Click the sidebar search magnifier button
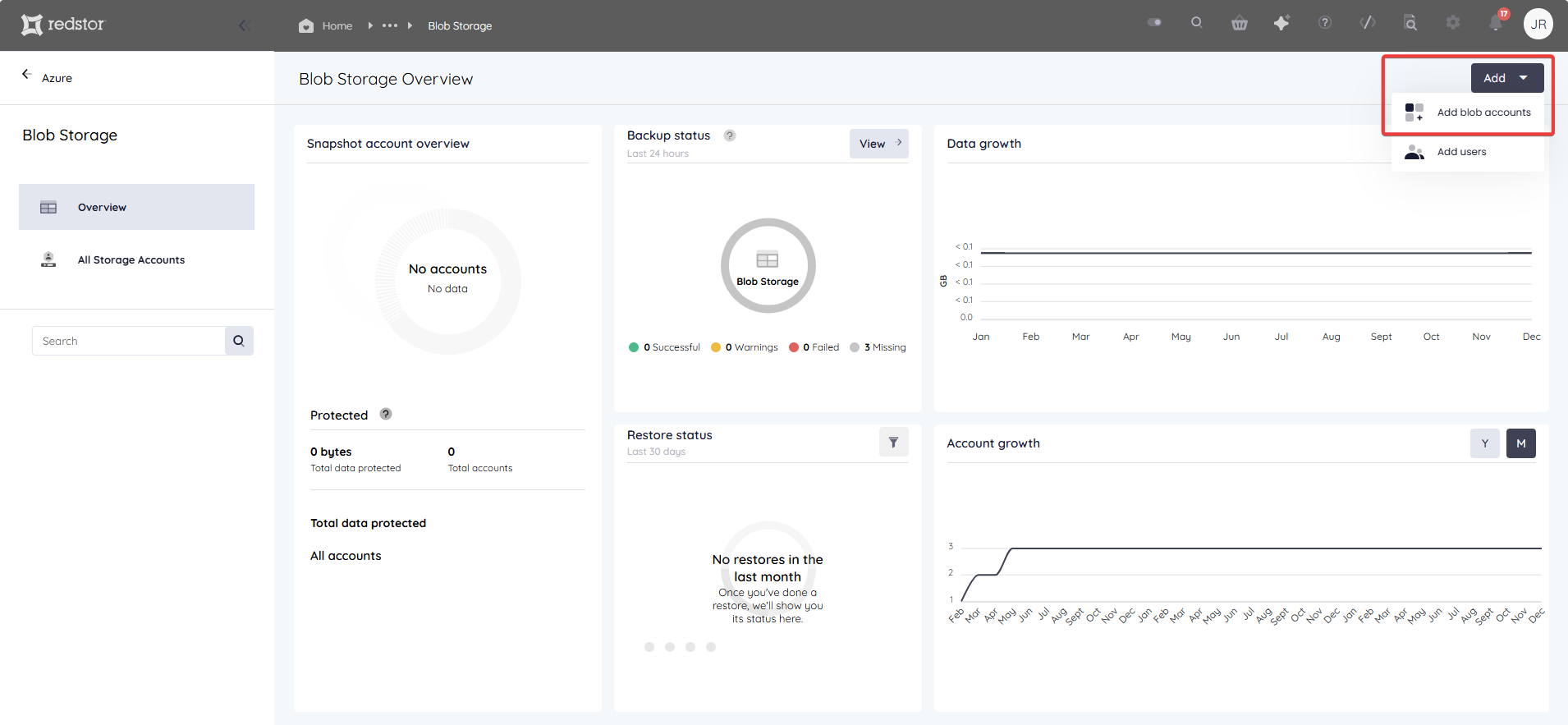The height and width of the screenshot is (725, 1568). 239,341
